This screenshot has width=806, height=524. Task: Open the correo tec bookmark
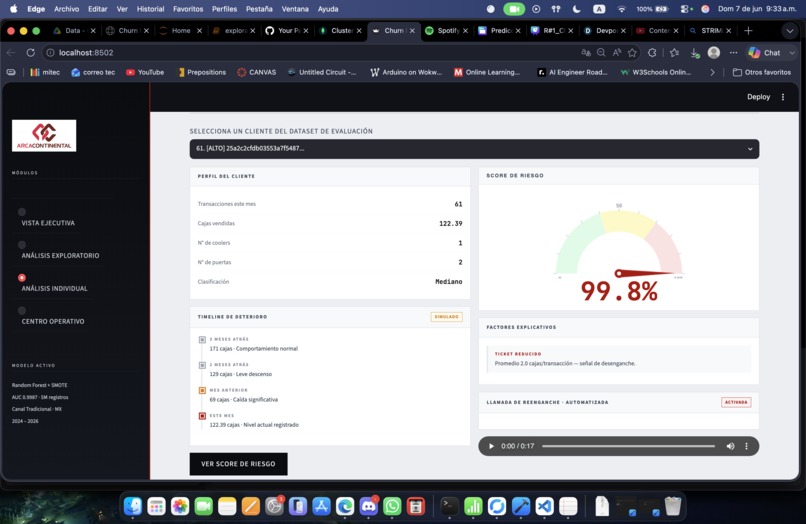click(93, 73)
